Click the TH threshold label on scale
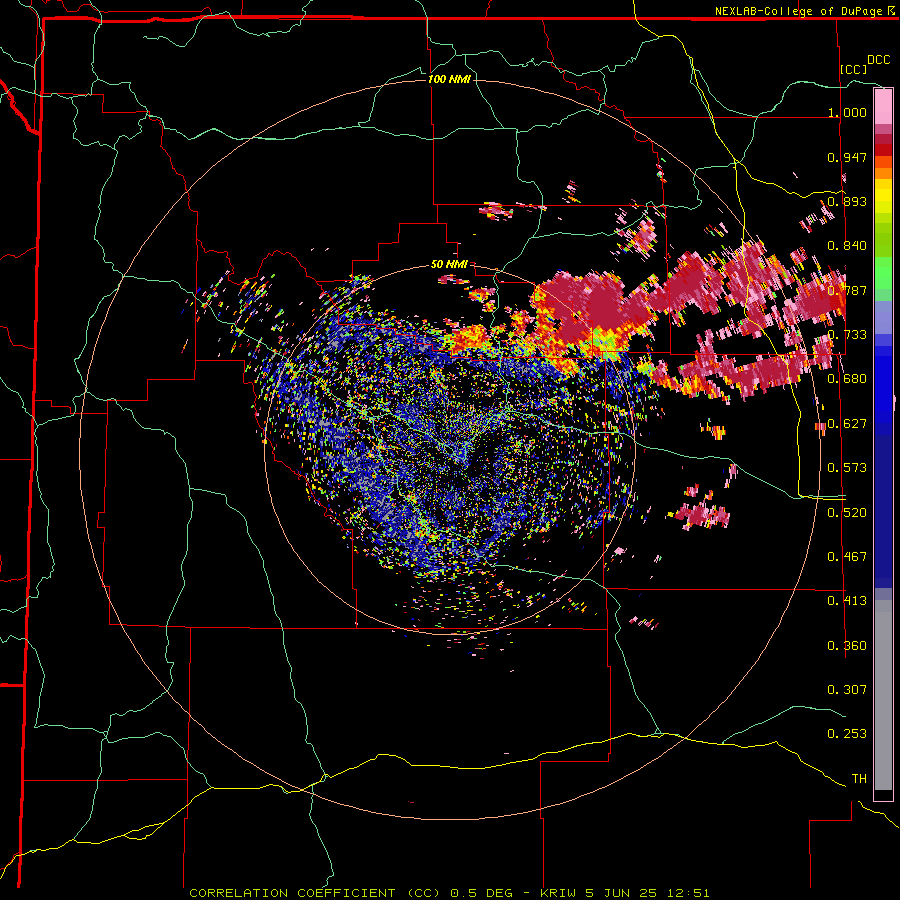Image resolution: width=900 pixels, height=900 pixels. tap(859, 778)
